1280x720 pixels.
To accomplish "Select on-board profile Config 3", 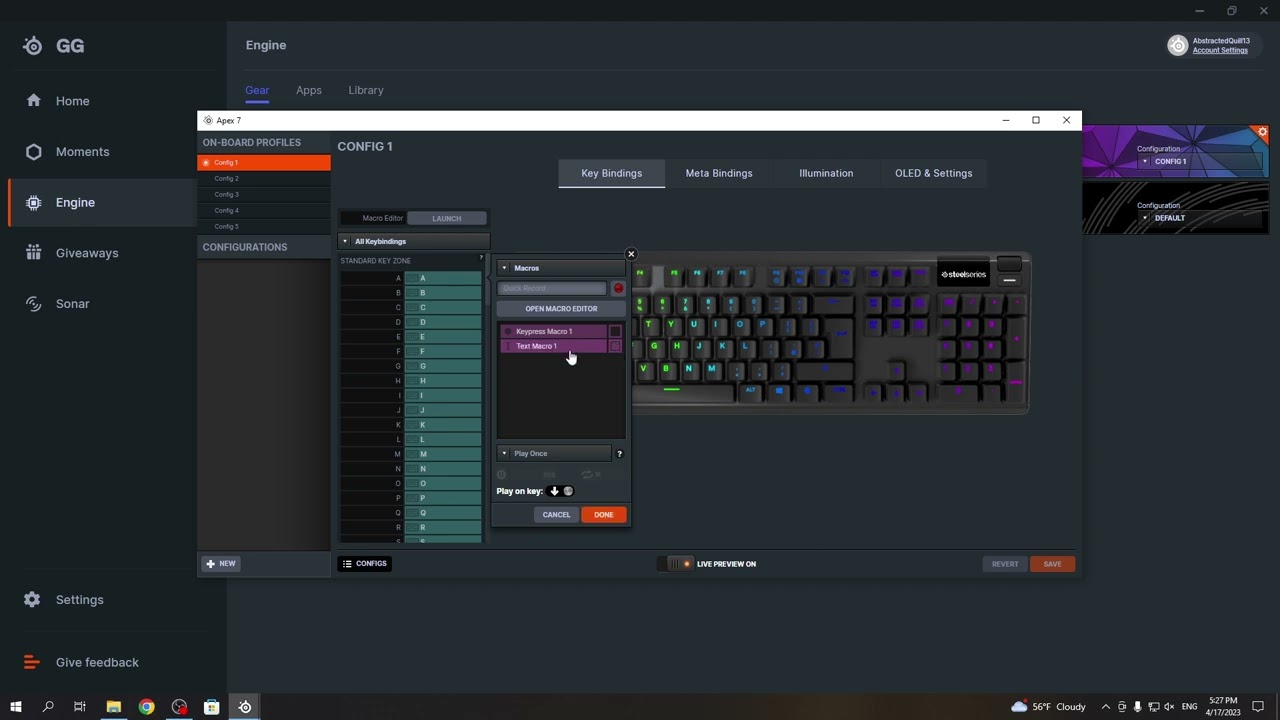I will pos(264,195).
